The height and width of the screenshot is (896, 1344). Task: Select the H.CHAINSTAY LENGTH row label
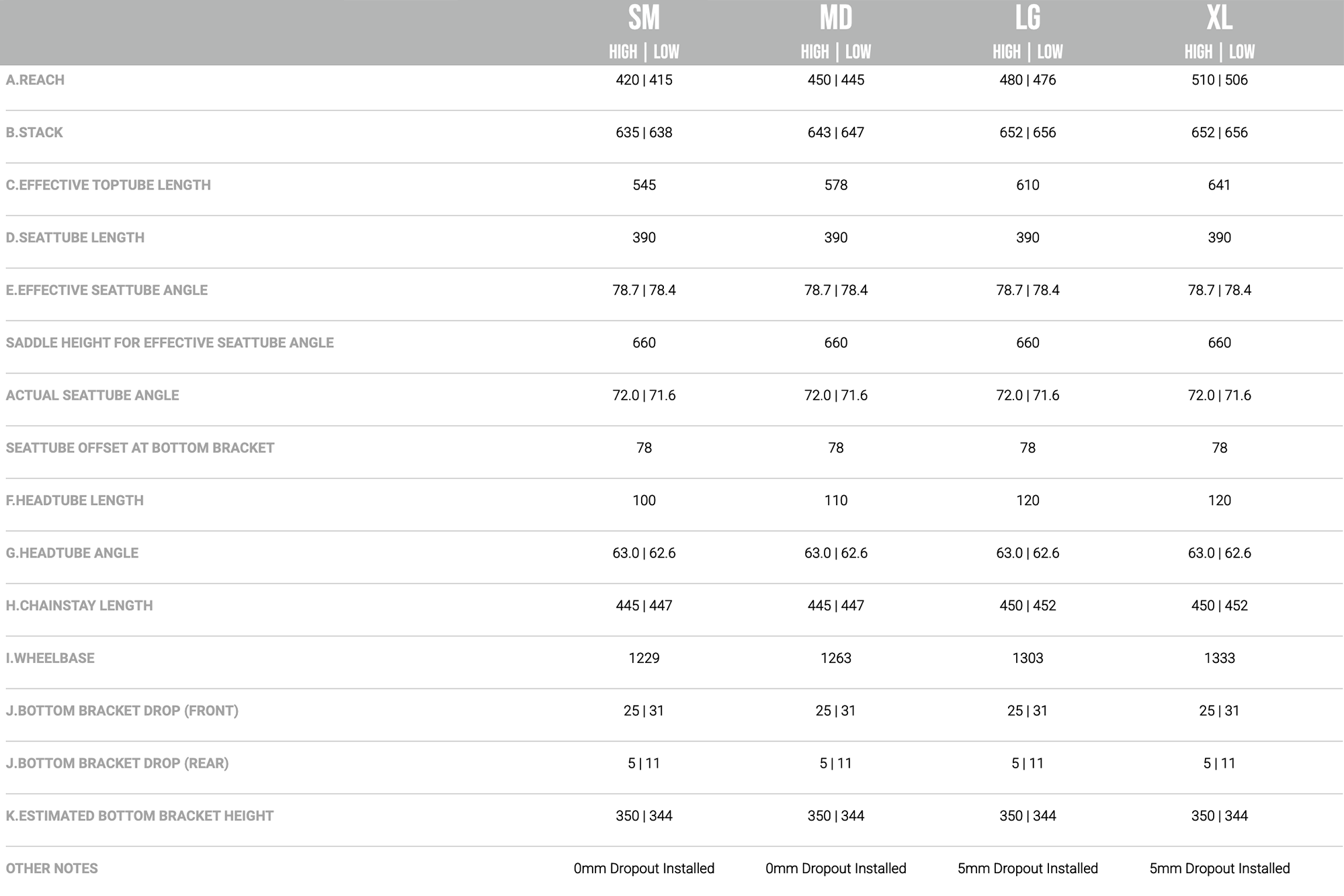tap(79, 605)
